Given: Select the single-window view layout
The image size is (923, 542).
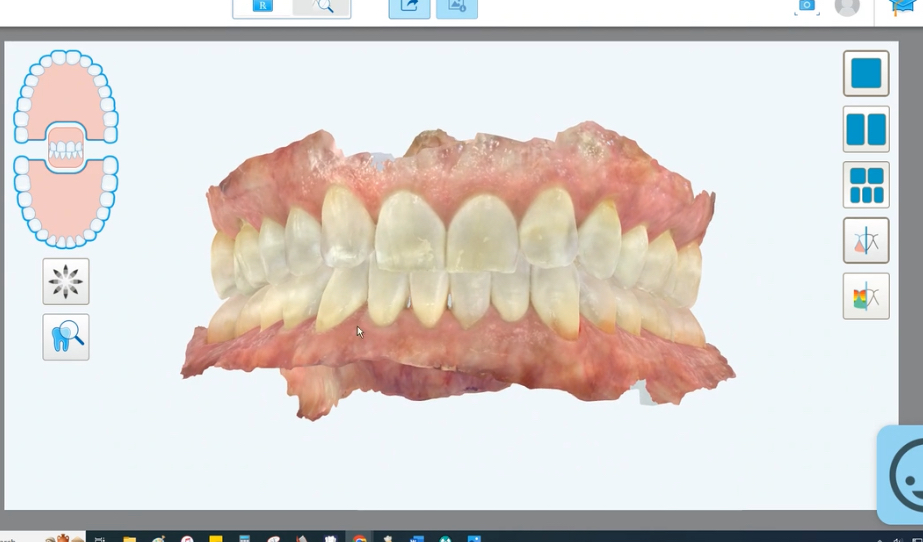Looking at the screenshot, I should pos(866,74).
